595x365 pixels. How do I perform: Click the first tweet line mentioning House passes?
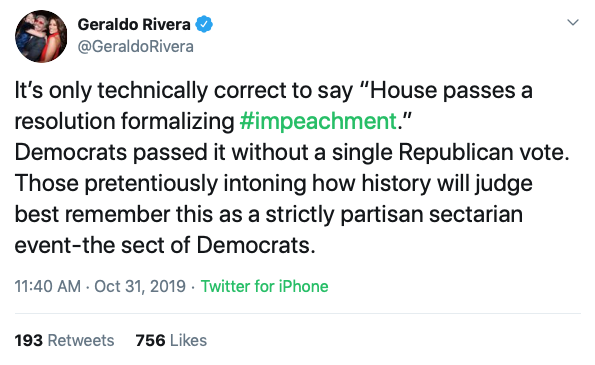[274, 91]
